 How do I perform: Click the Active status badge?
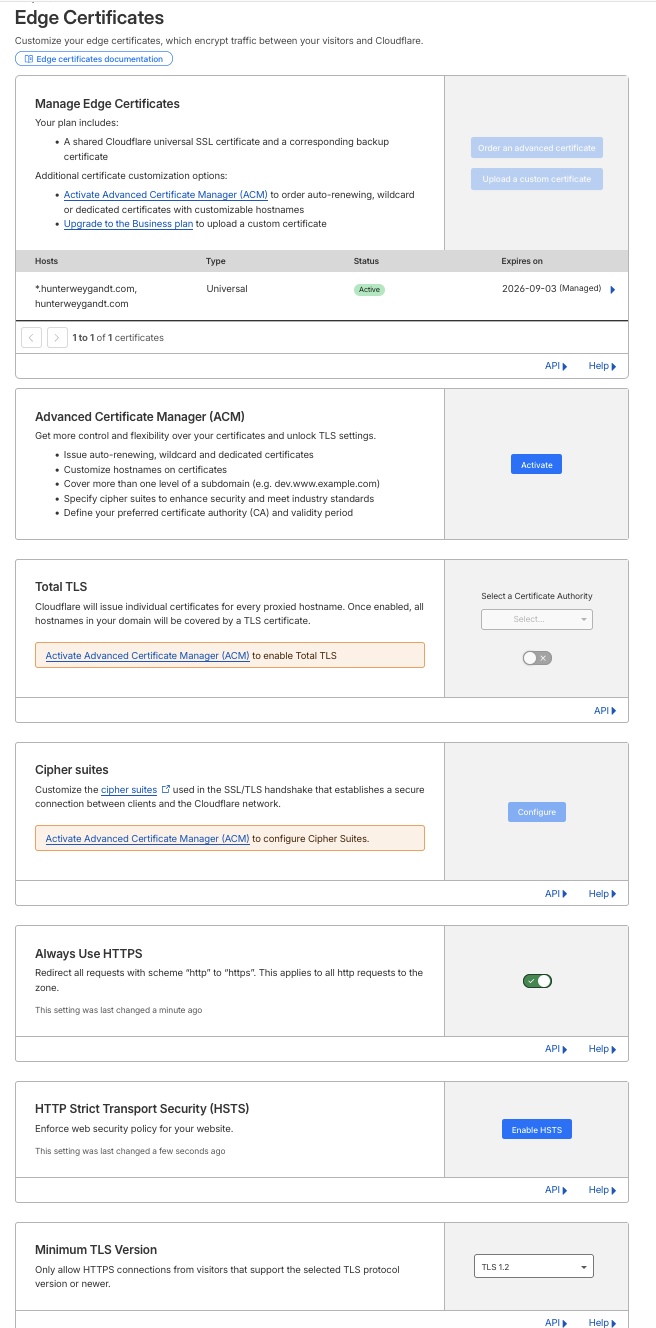click(x=369, y=289)
